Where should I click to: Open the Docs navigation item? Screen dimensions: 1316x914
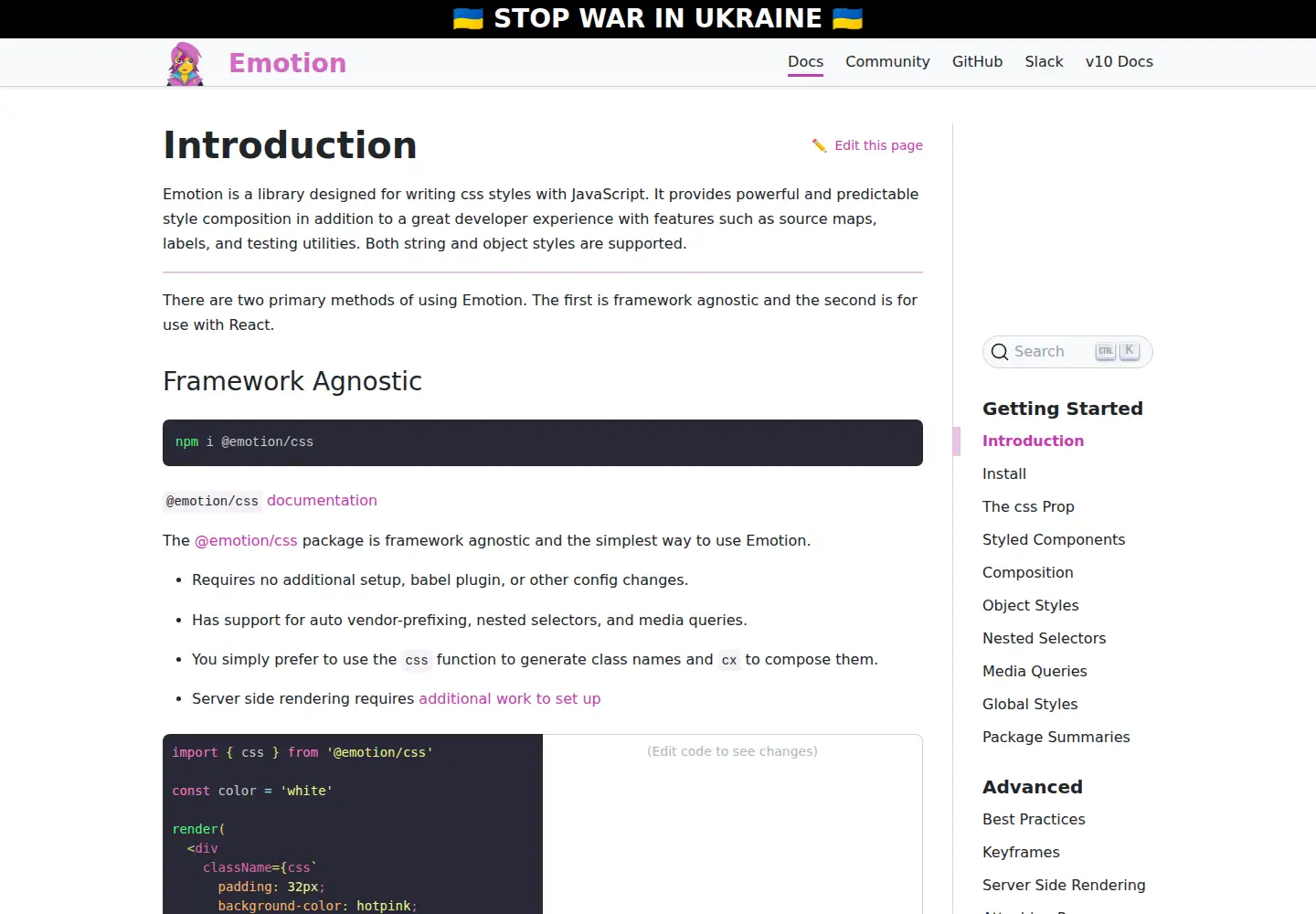(805, 62)
